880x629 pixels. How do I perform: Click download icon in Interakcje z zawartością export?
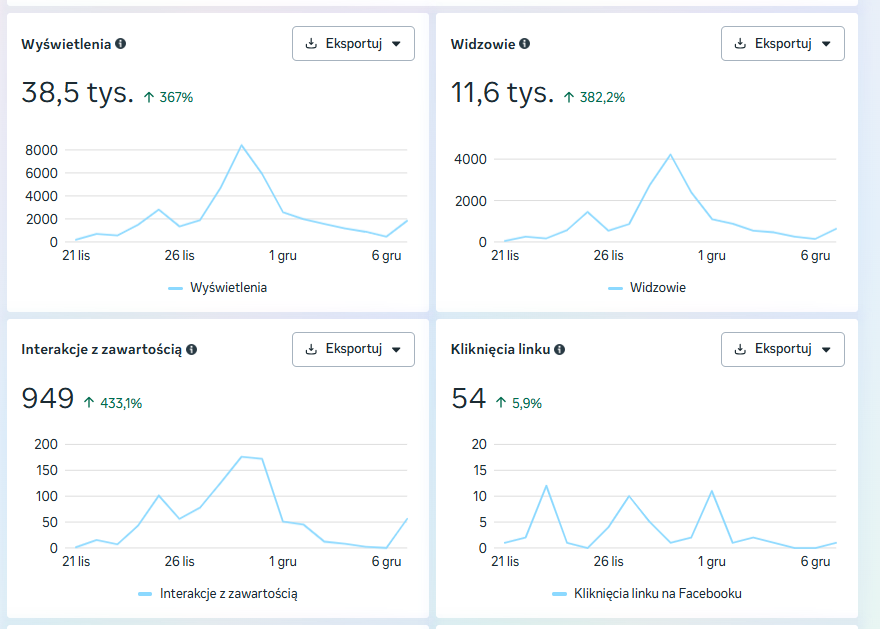click(x=311, y=350)
